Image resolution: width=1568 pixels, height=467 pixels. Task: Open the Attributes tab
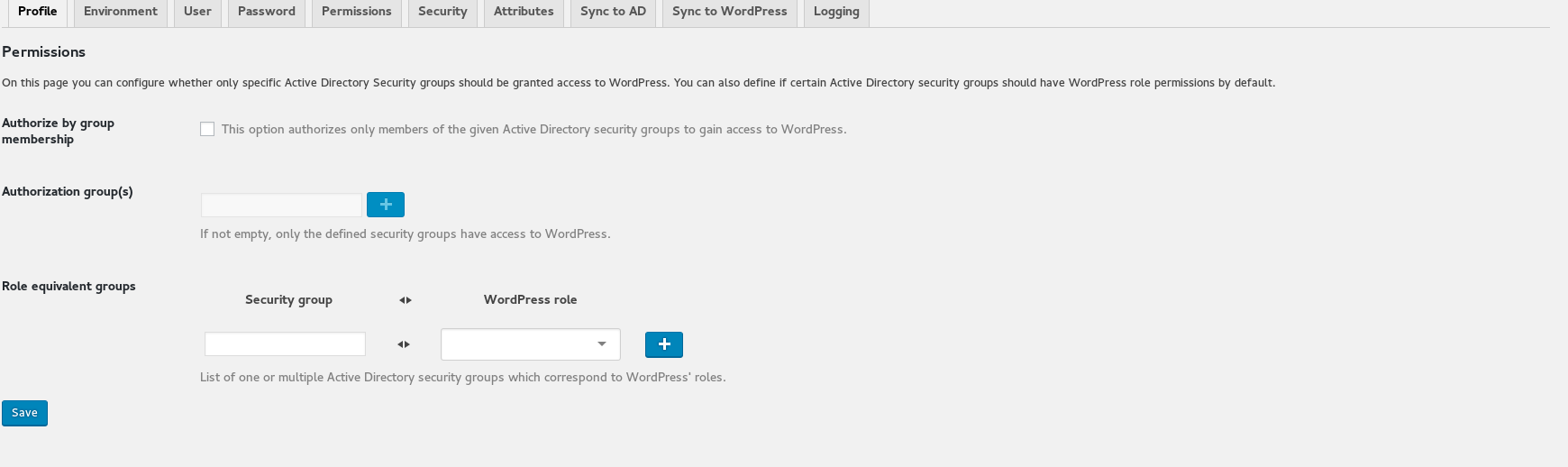(x=524, y=12)
